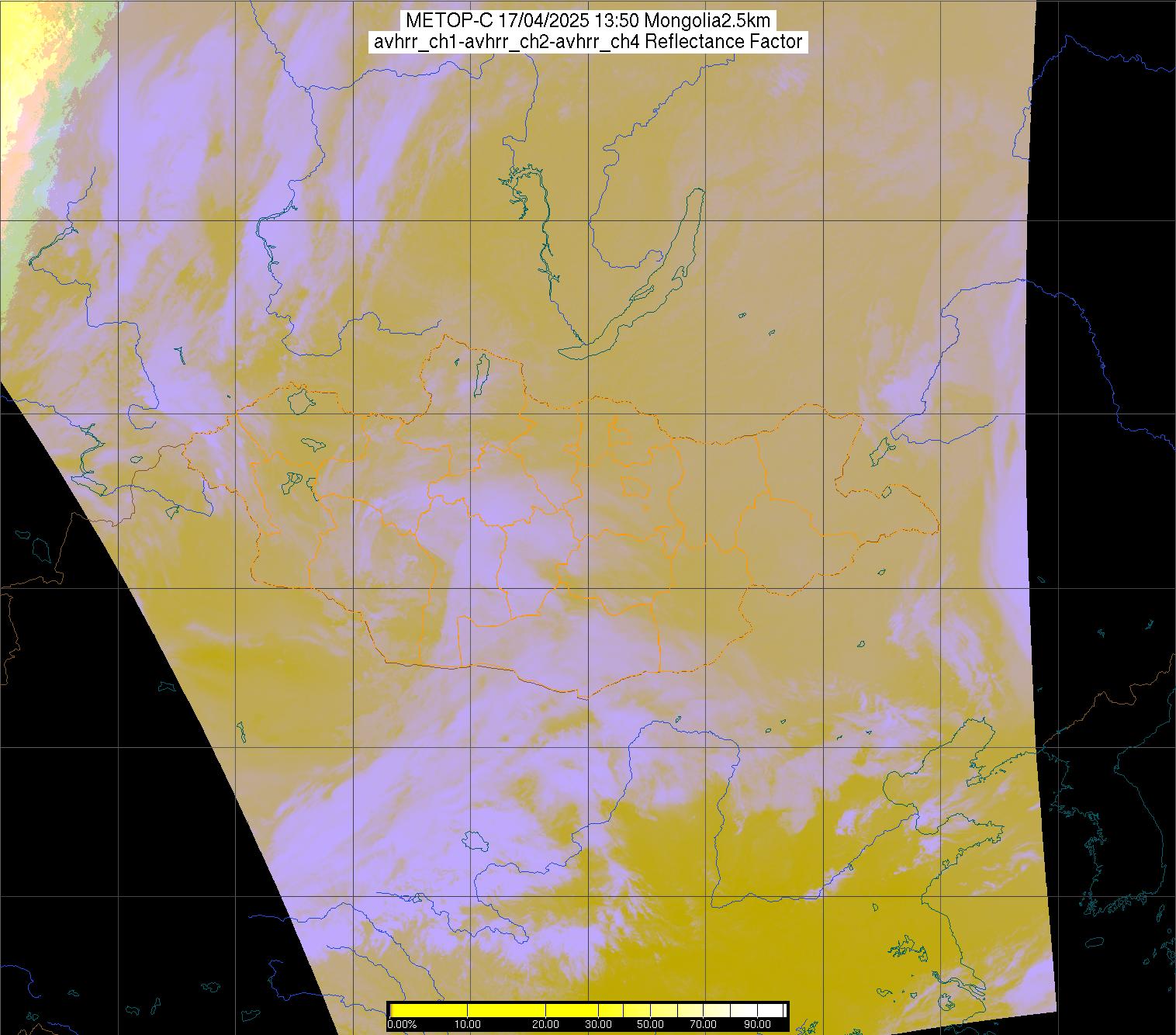This screenshot has width=1176, height=1035.
Task: Click the METOP-C 17/04/2025 13:50 title line
Action: (x=587, y=21)
